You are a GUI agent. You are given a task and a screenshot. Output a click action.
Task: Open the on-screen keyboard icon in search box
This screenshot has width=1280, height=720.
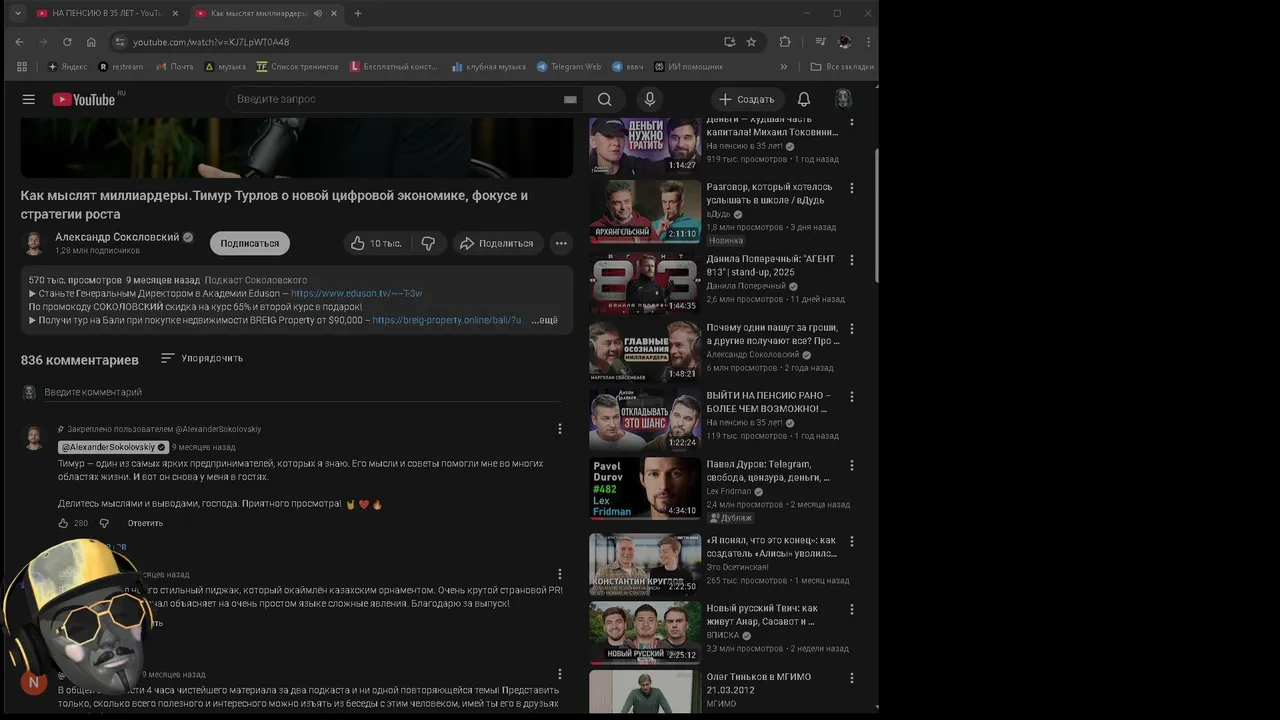point(570,99)
